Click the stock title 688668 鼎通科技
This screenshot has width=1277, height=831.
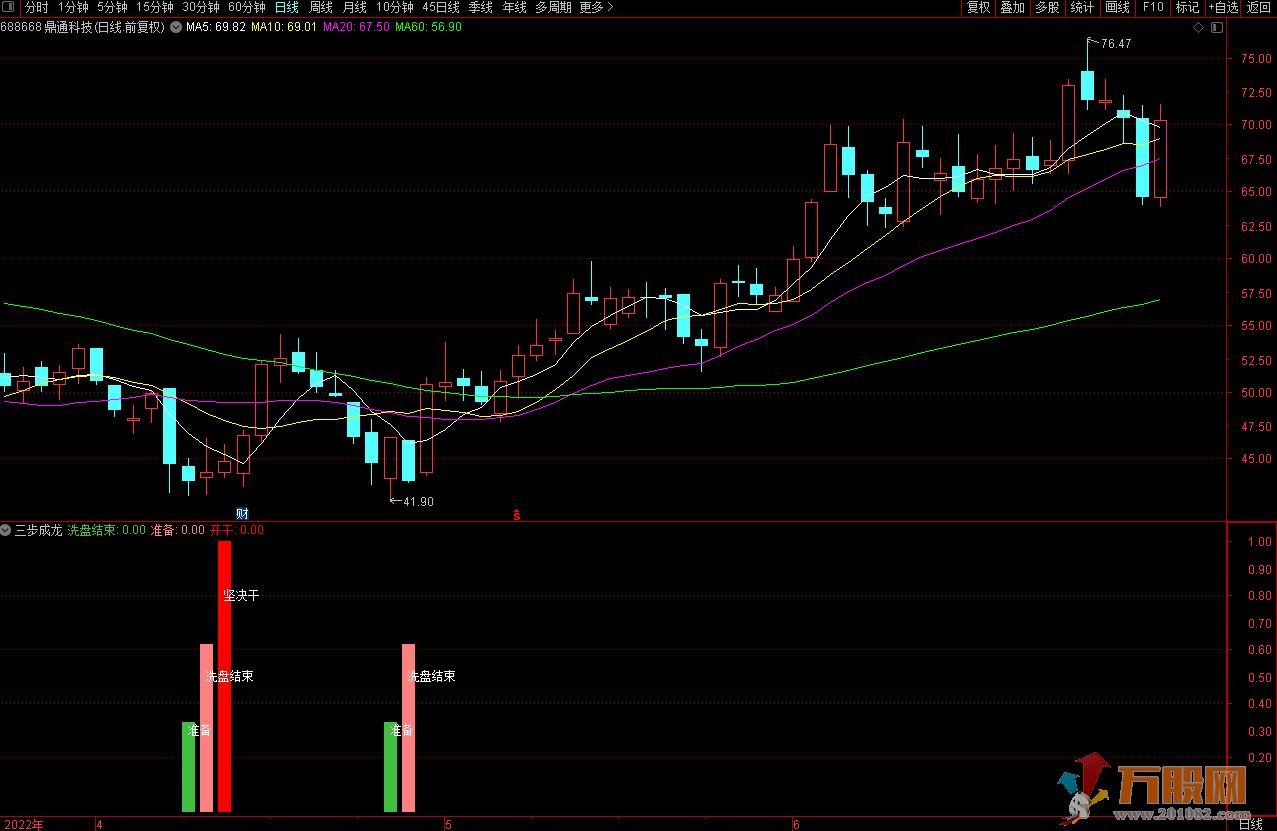(83, 27)
